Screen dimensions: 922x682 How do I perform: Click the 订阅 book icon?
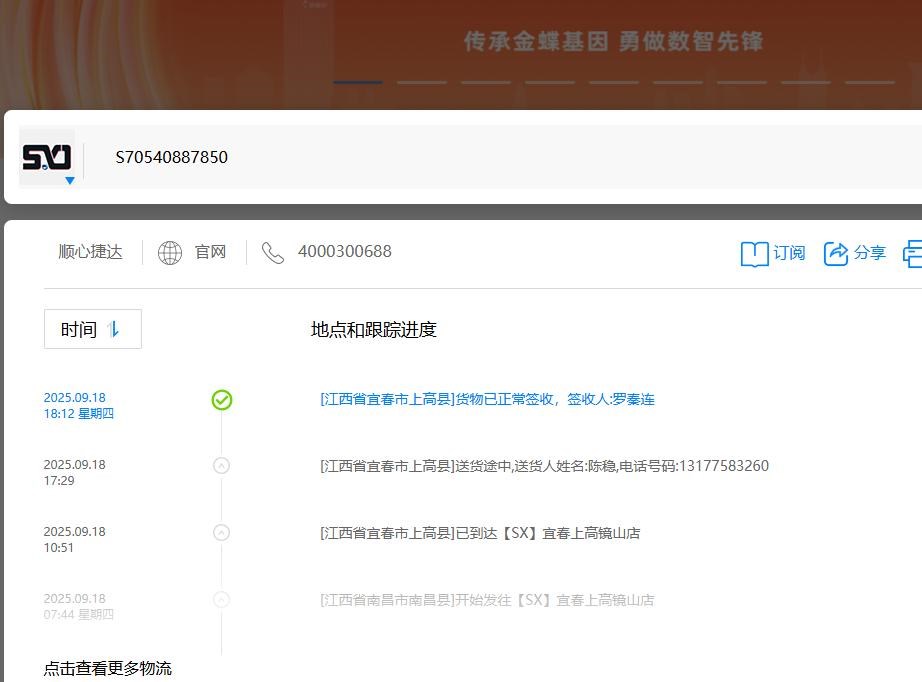(754, 254)
